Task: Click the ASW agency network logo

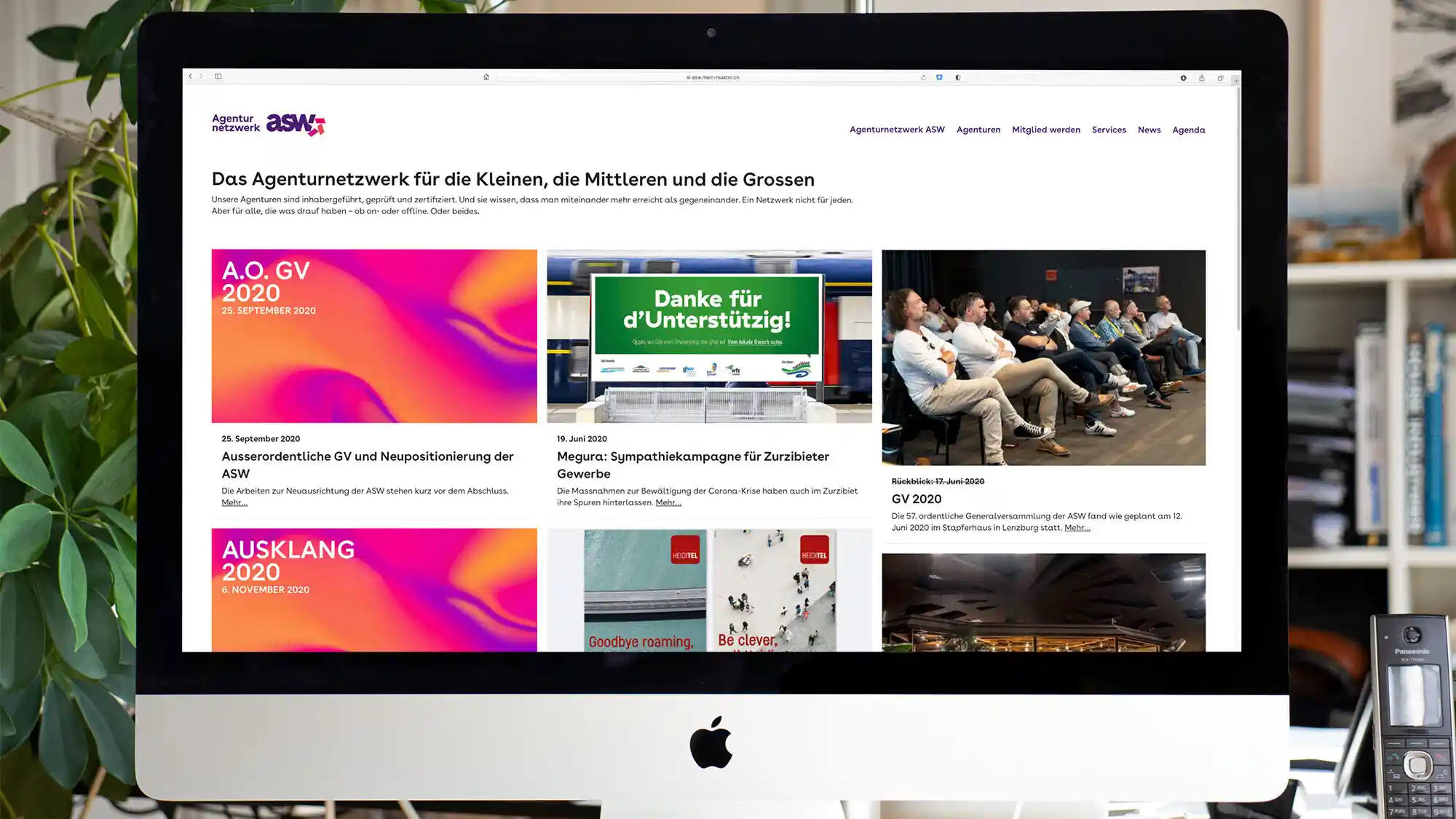Action: click(267, 123)
